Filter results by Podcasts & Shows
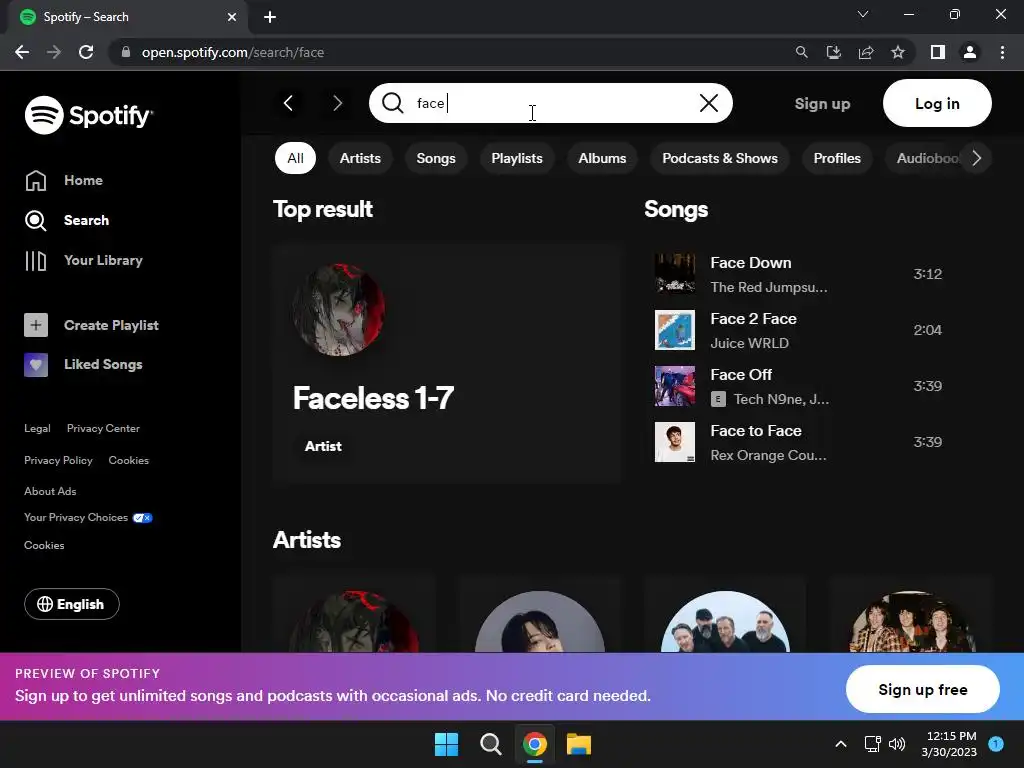The height and width of the screenshot is (768, 1024). click(x=720, y=158)
